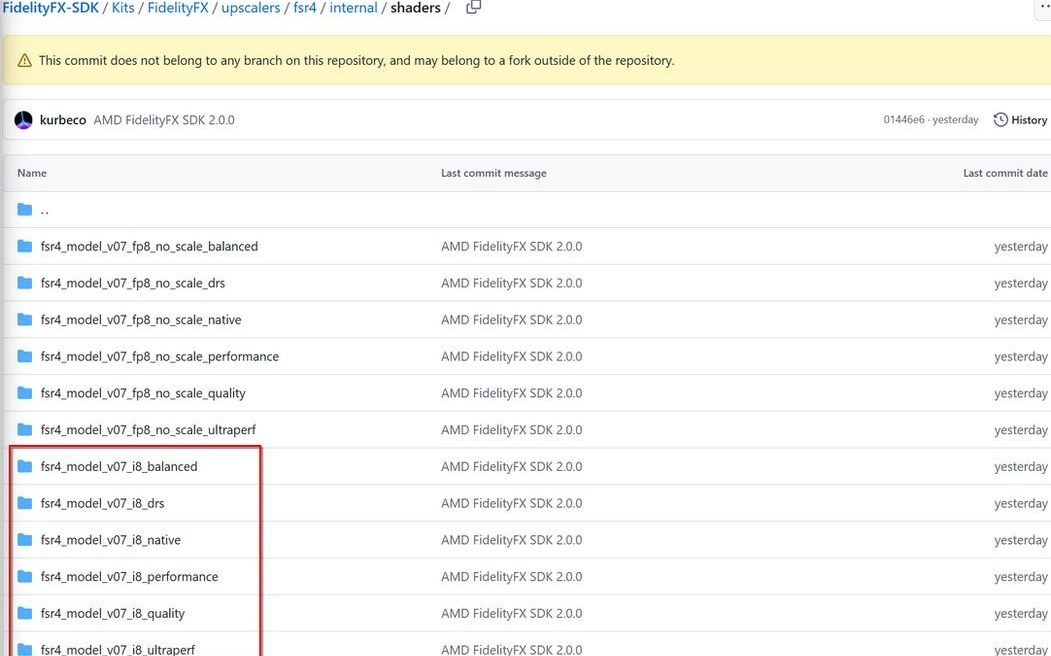Image resolution: width=1051 pixels, height=656 pixels.
Task: Open commit message in fsr4_model_v07_i8_performance row
Action: click(x=511, y=576)
